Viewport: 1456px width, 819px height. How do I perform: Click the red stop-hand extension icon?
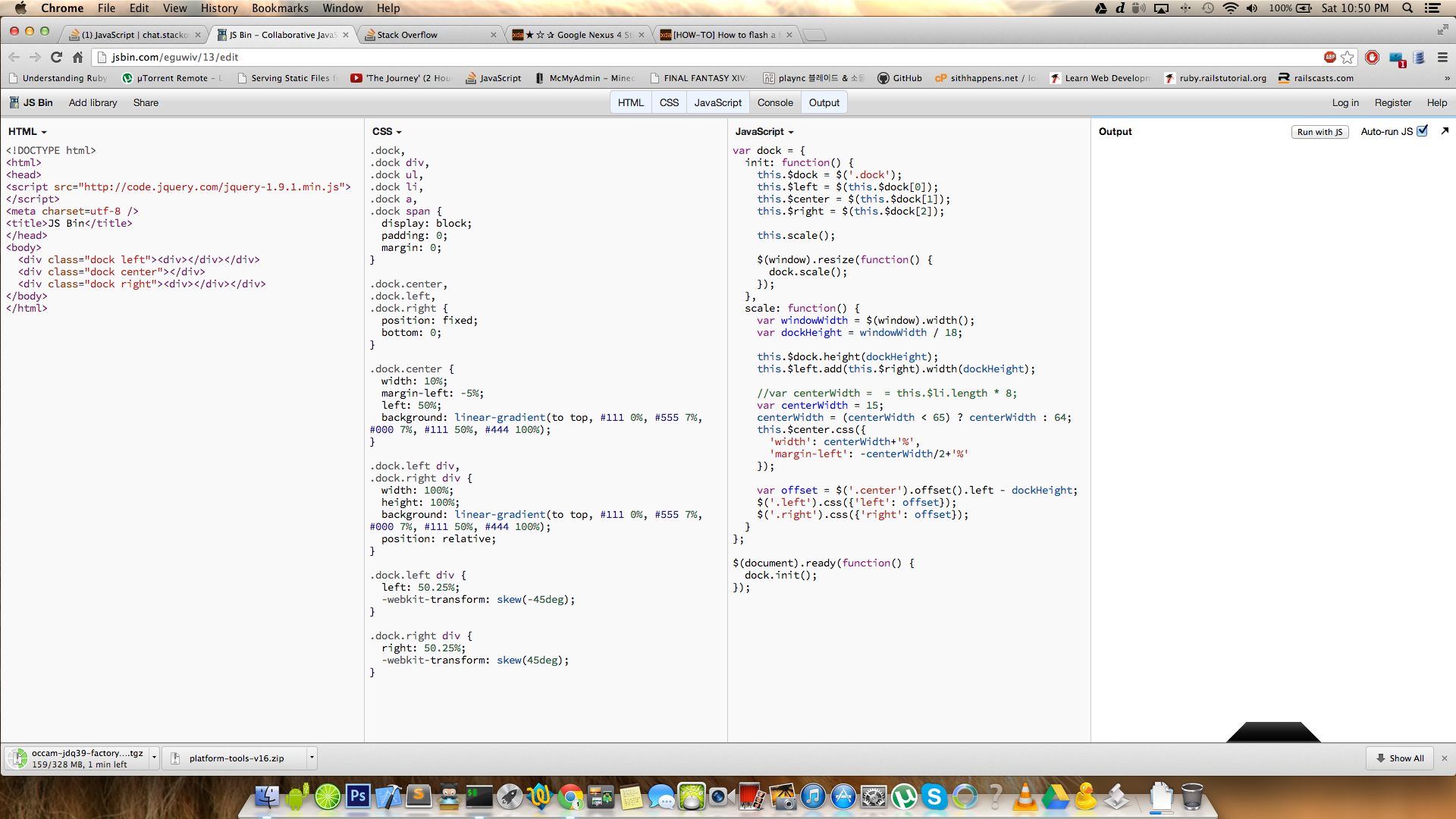click(1372, 57)
